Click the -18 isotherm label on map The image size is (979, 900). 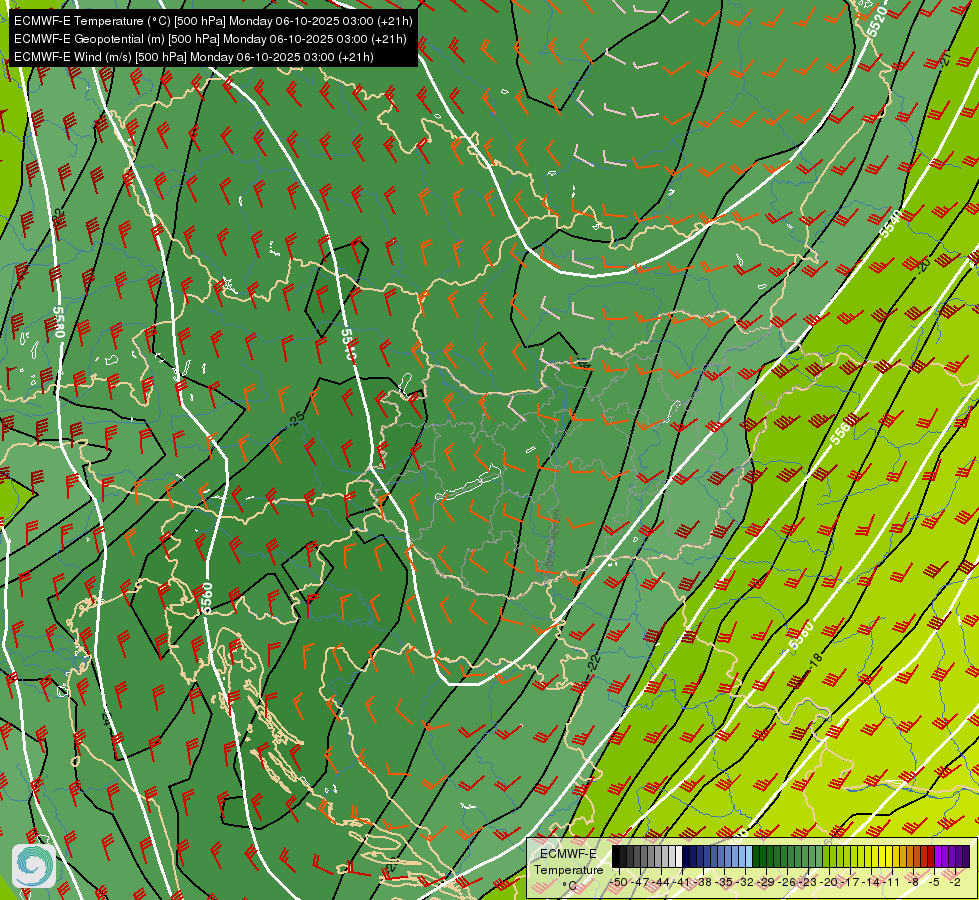816,660
